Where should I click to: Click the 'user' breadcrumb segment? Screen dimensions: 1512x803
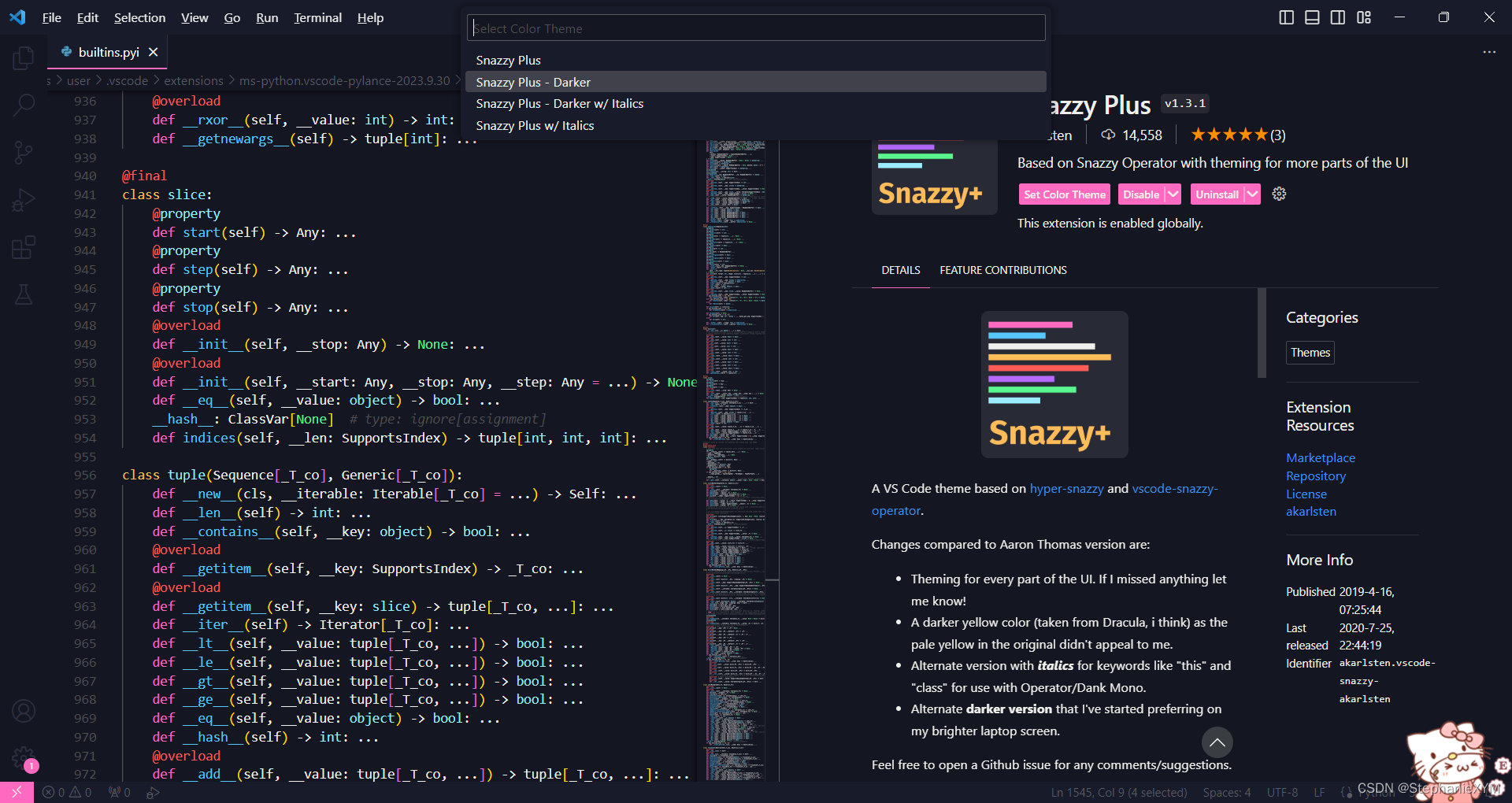(79, 80)
